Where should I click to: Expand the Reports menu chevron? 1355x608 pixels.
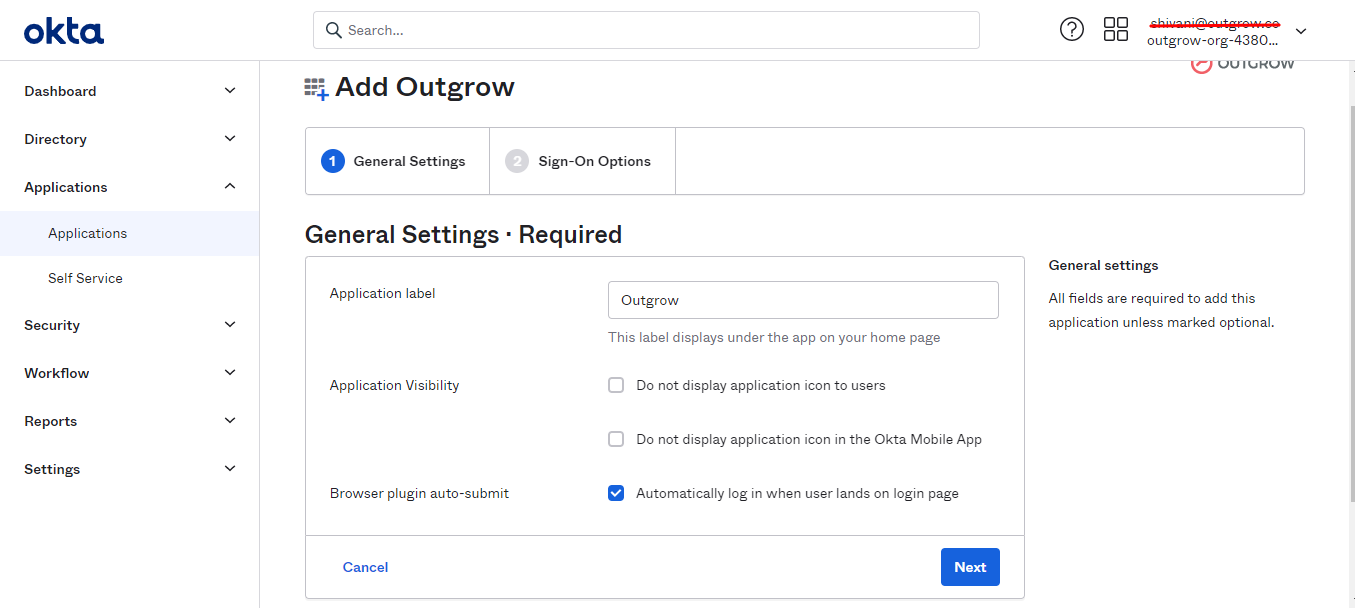(230, 421)
